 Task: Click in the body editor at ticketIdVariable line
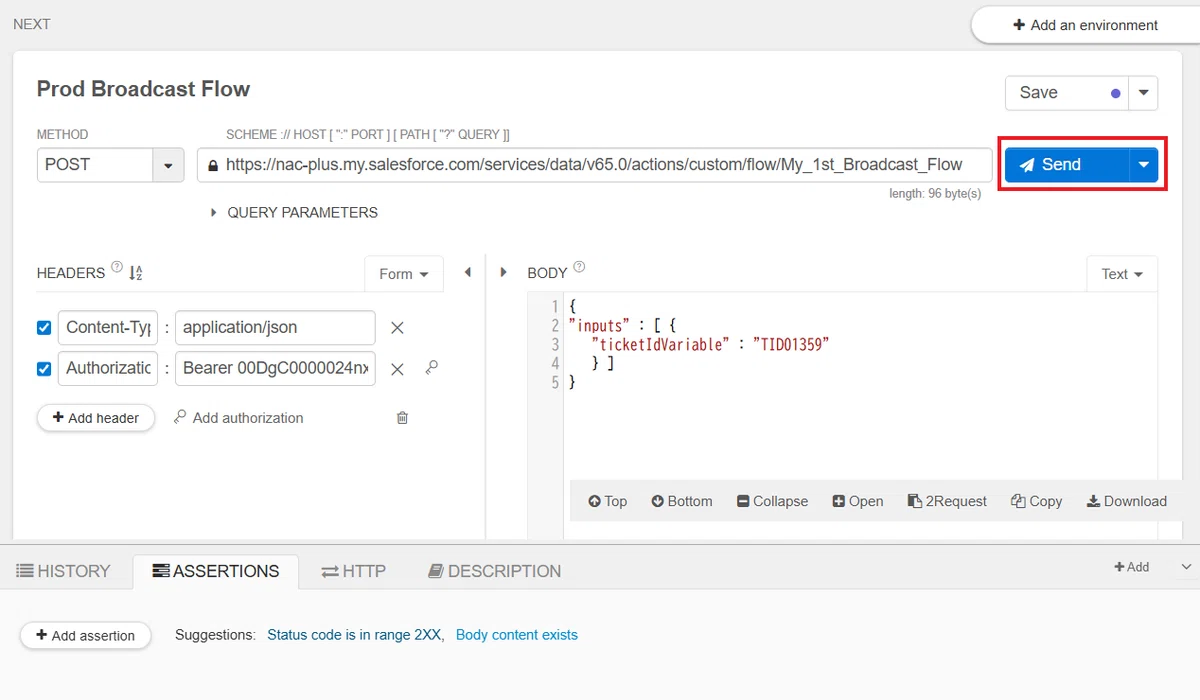point(710,344)
